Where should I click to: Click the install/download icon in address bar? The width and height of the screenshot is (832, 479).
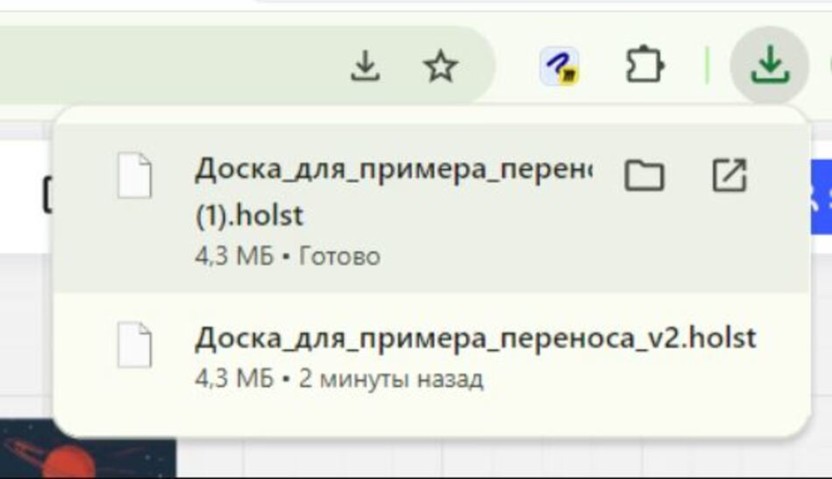click(x=365, y=66)
